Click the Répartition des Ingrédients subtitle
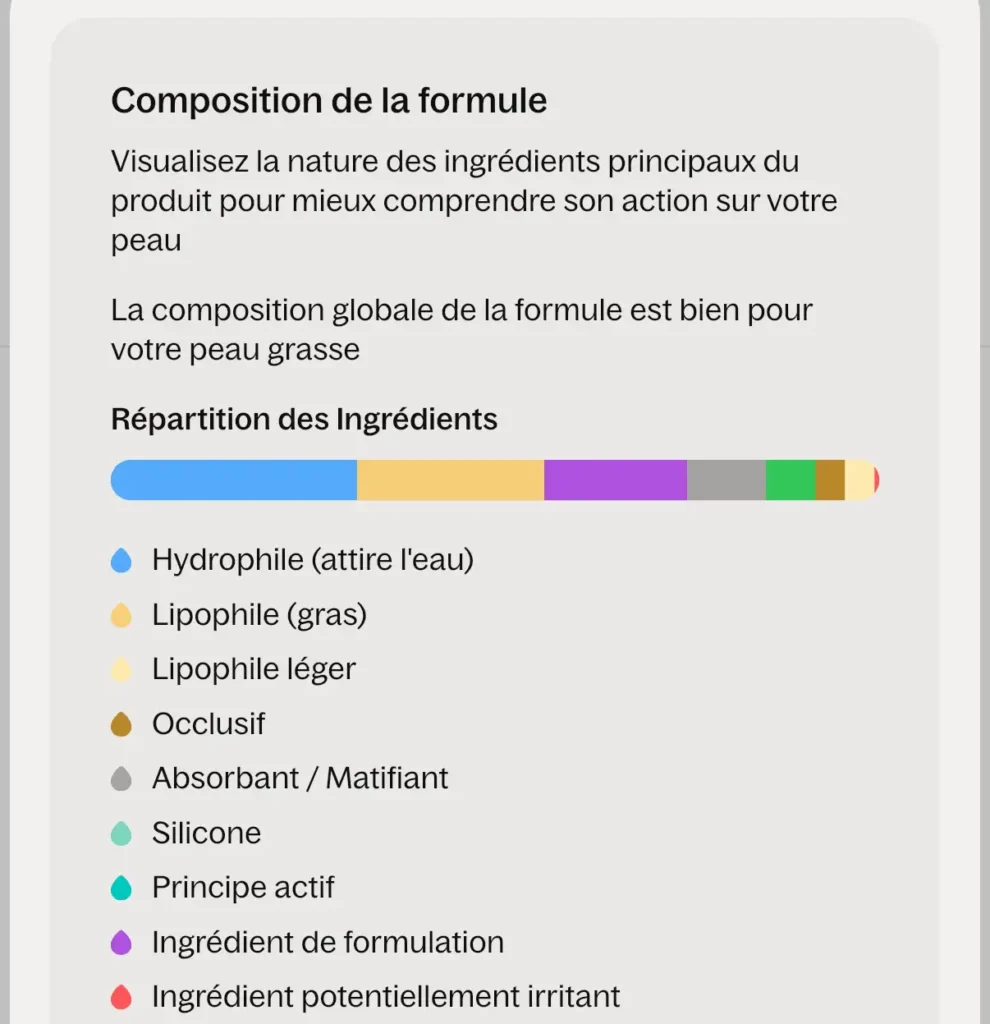This screenshot has width=990, height=1024. (x=304, y=419)
